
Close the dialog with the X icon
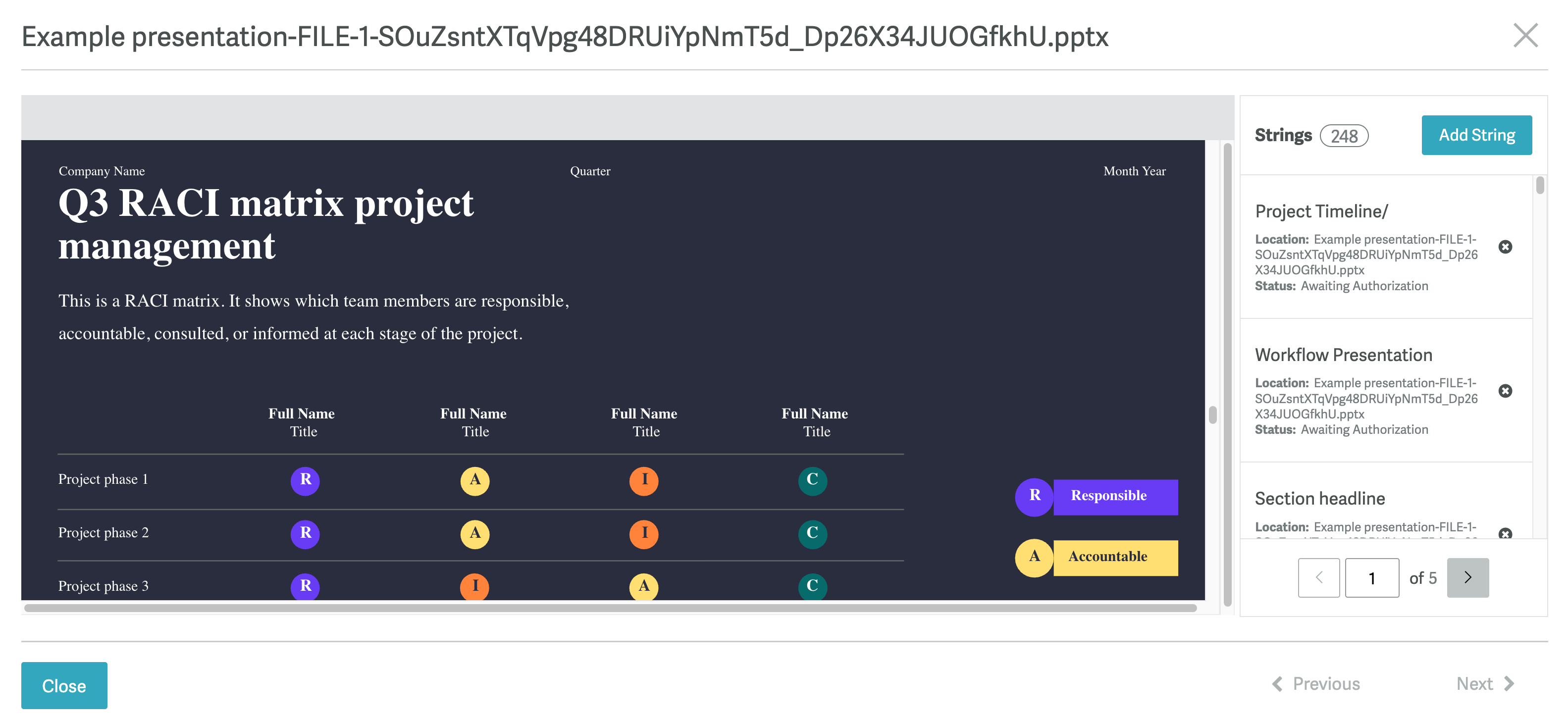point(1525,36)
